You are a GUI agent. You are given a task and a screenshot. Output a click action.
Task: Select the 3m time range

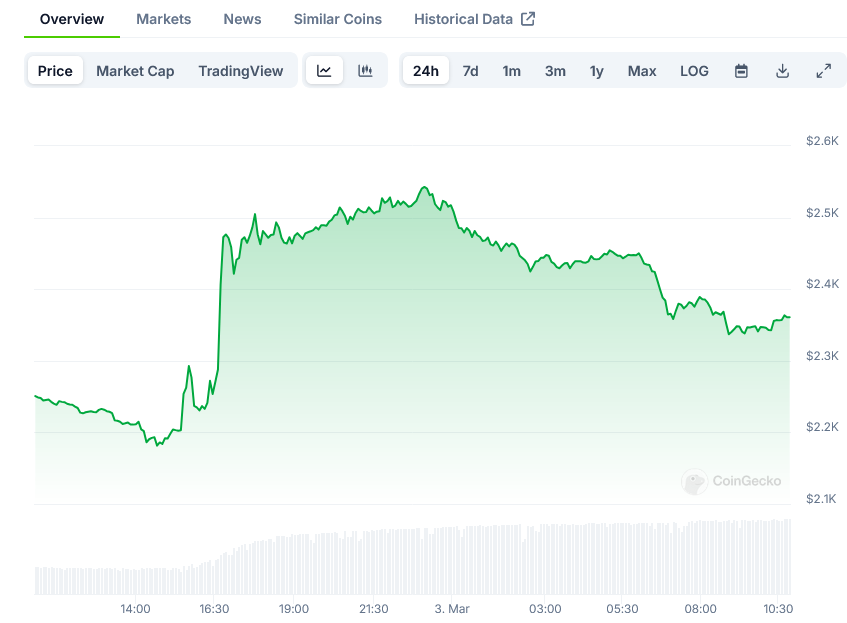pyautogui.click(x=555, y=71)
